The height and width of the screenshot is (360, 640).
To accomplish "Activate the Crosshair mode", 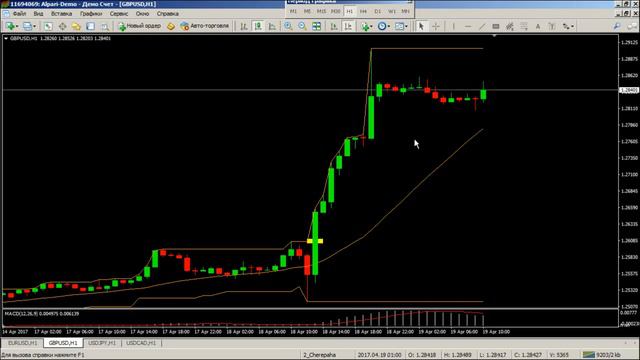I will click(436, 26).
